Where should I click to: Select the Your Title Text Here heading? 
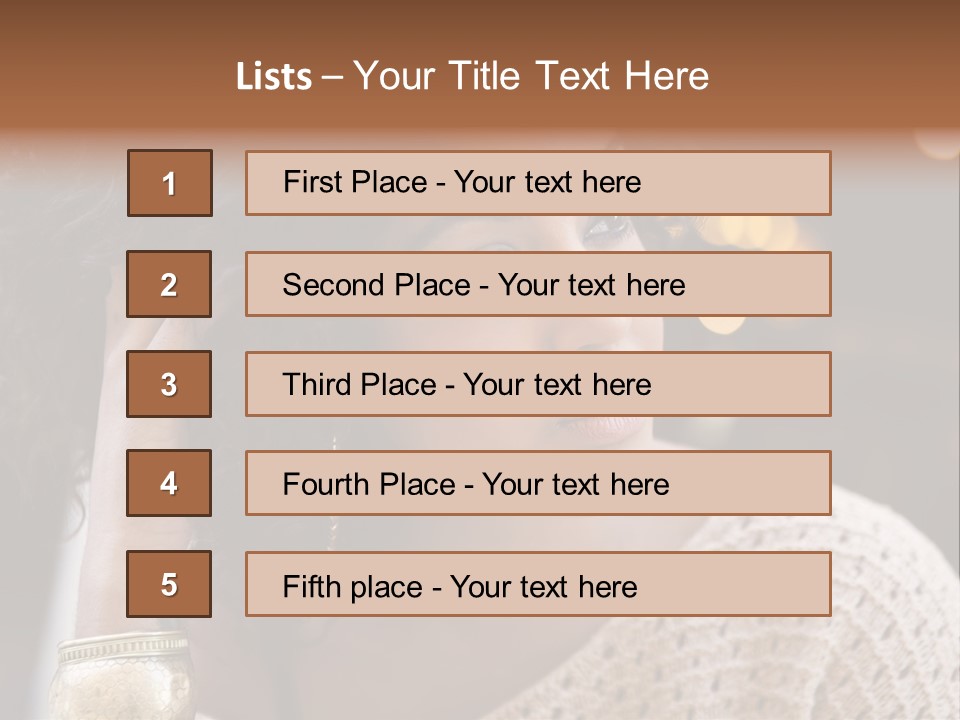[531, 77]
